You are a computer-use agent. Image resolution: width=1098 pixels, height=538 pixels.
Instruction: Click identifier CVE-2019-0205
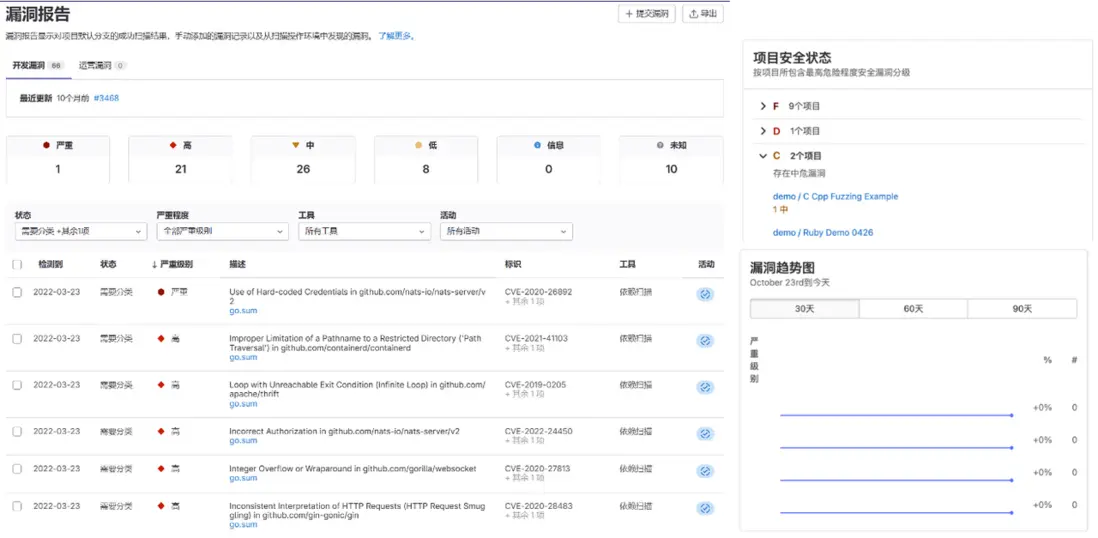[x=535, y=385]
